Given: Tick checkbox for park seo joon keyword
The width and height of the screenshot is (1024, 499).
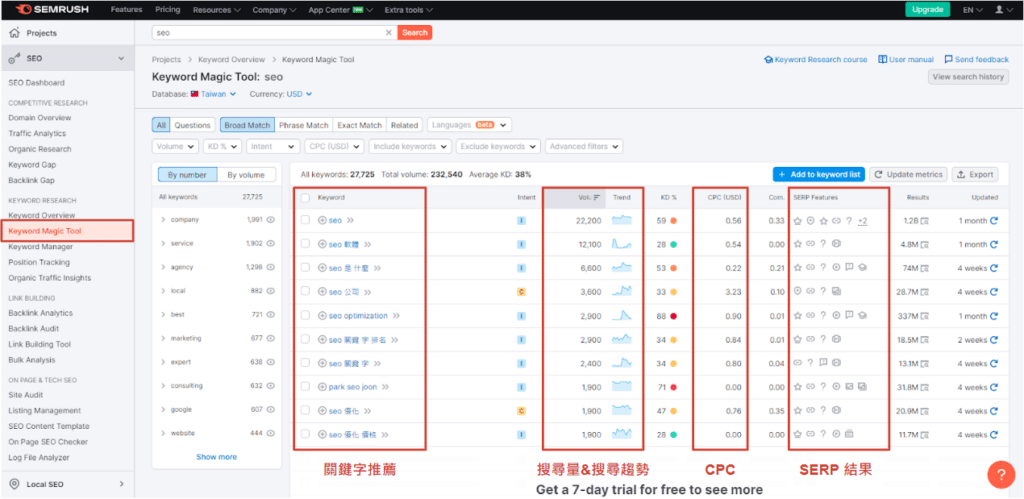Looking at the screenshot, I should 305,387.
